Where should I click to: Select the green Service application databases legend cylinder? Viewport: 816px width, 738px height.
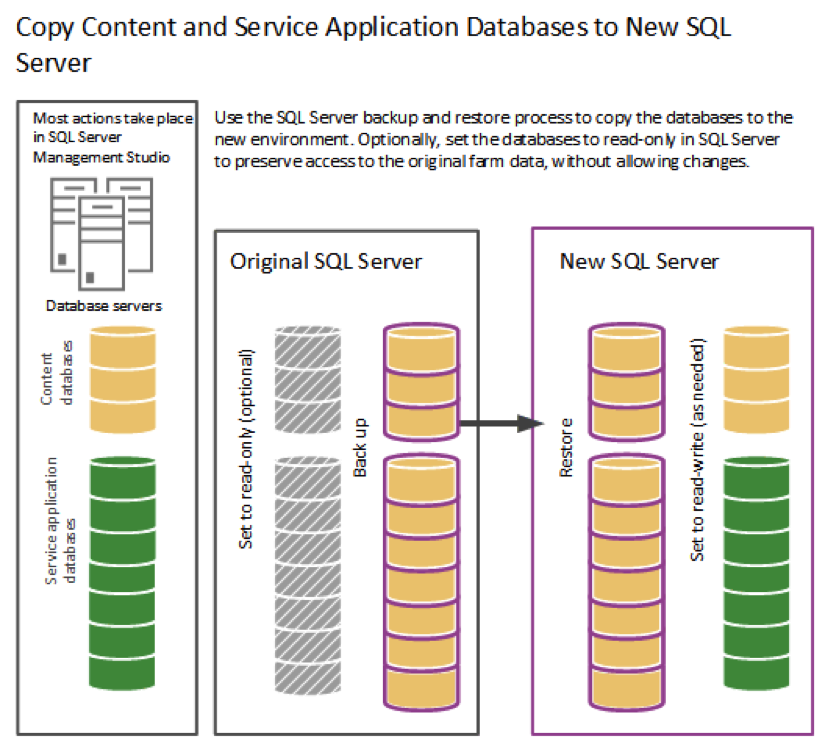click(125, 562)
